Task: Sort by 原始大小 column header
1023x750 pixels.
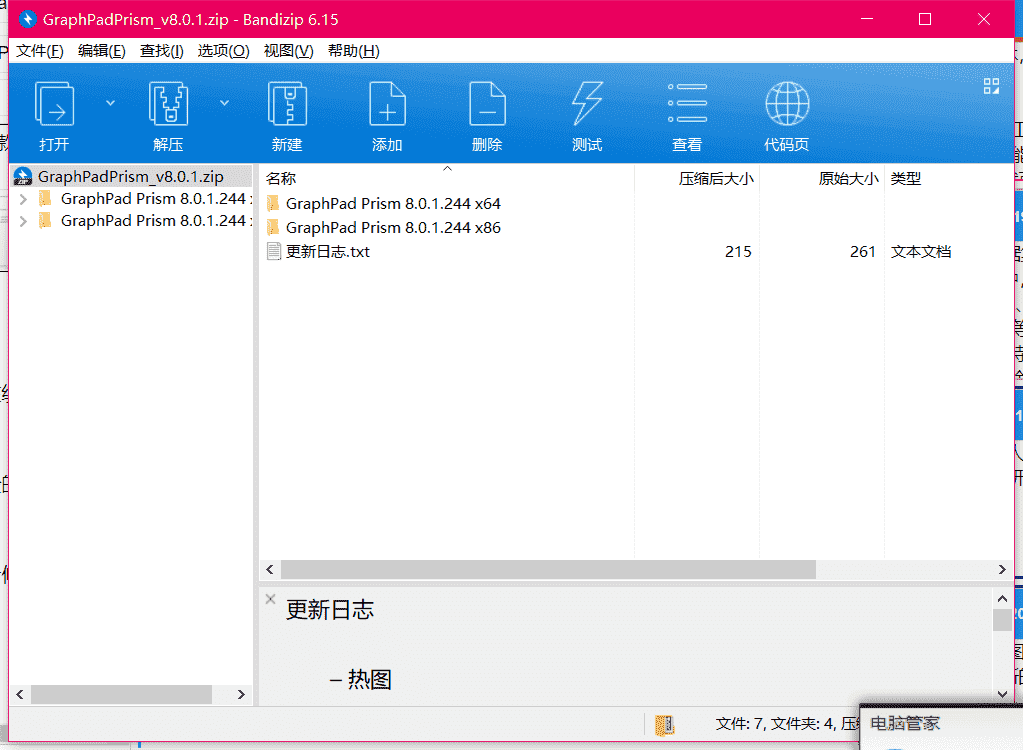Action: click(848, 178)
